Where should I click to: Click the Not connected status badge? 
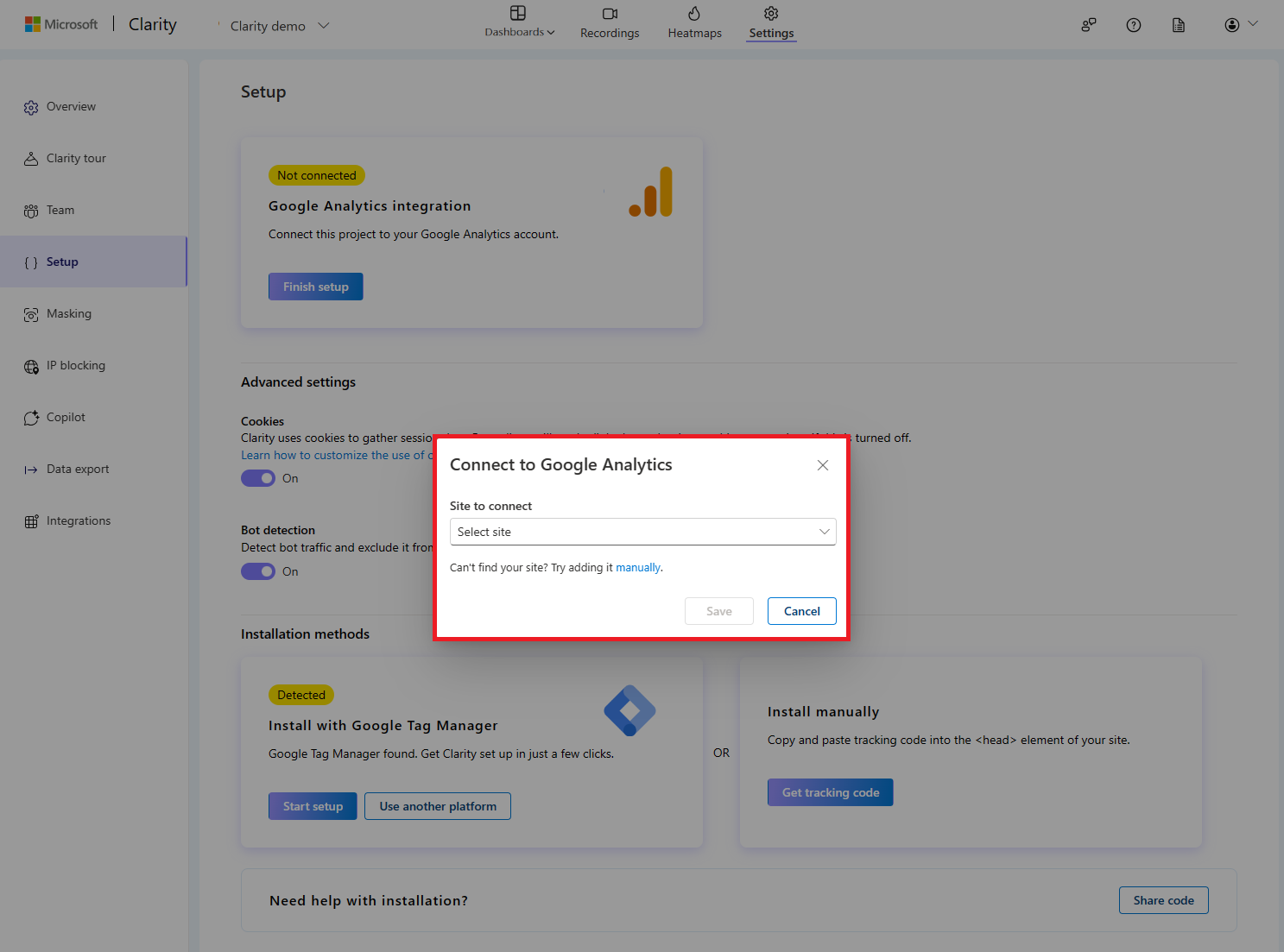click(317, 175)
